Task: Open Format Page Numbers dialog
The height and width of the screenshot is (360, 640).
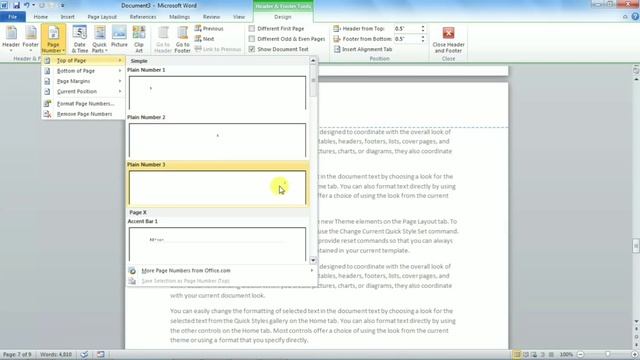Action: (x=83, y=104)
